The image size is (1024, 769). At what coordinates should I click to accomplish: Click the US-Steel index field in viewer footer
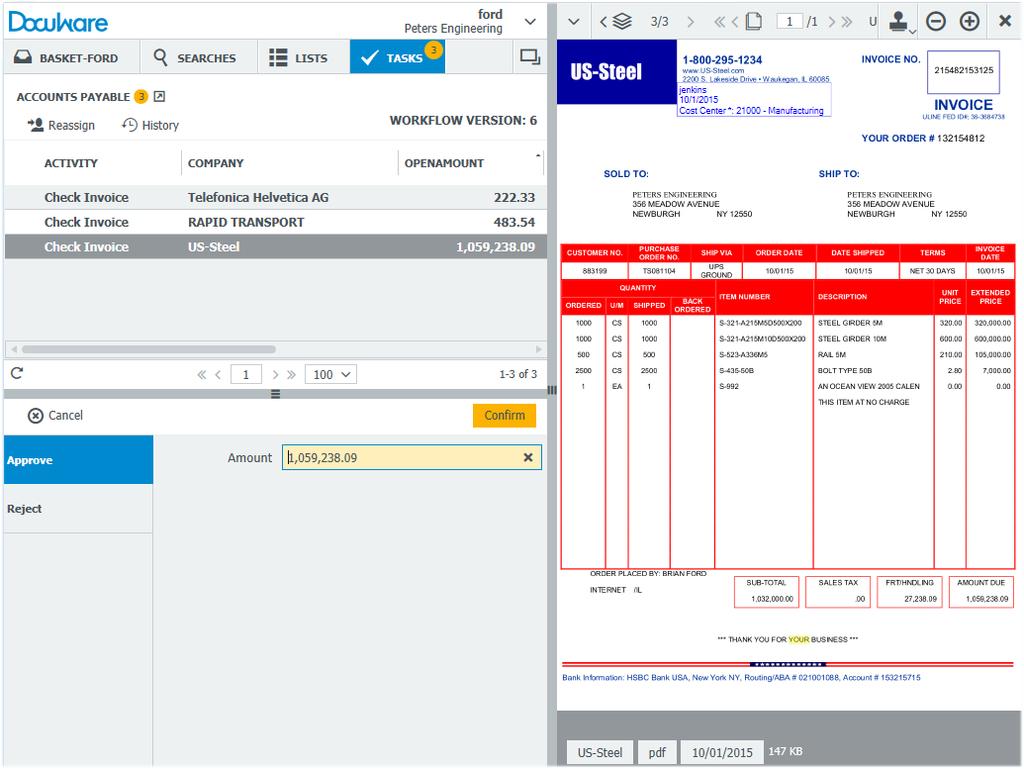pos(600,752)
